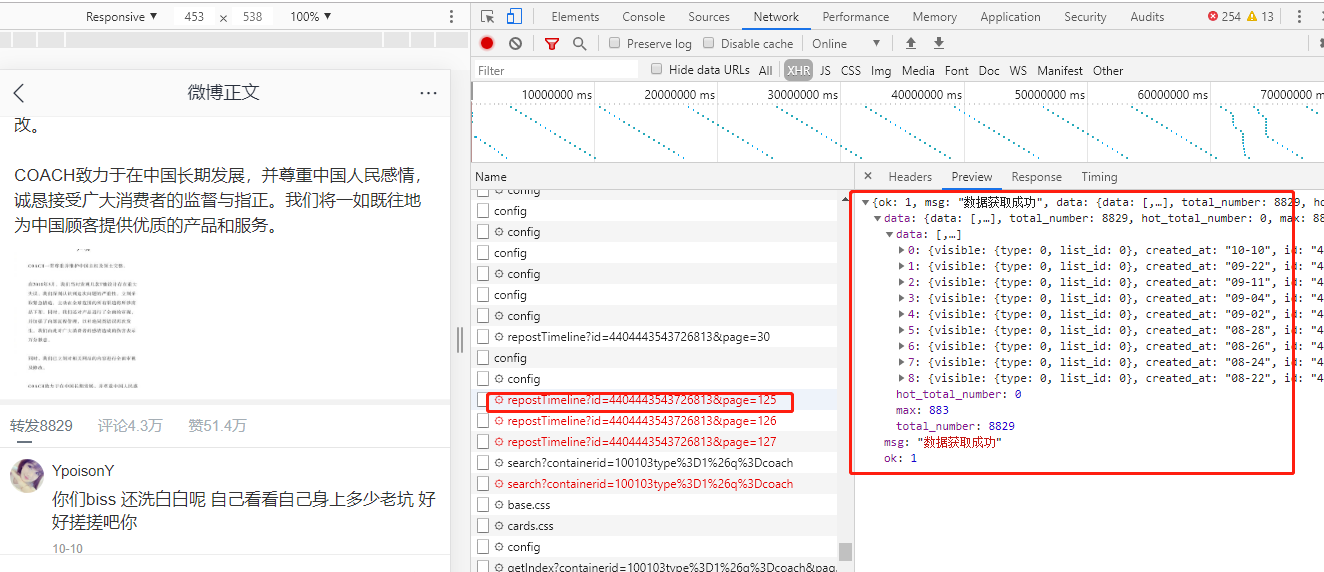Image resolution: width=1324 pixels, height=572 pixels.
Task: Filter requests by XHR type
Action: (798, 70)
